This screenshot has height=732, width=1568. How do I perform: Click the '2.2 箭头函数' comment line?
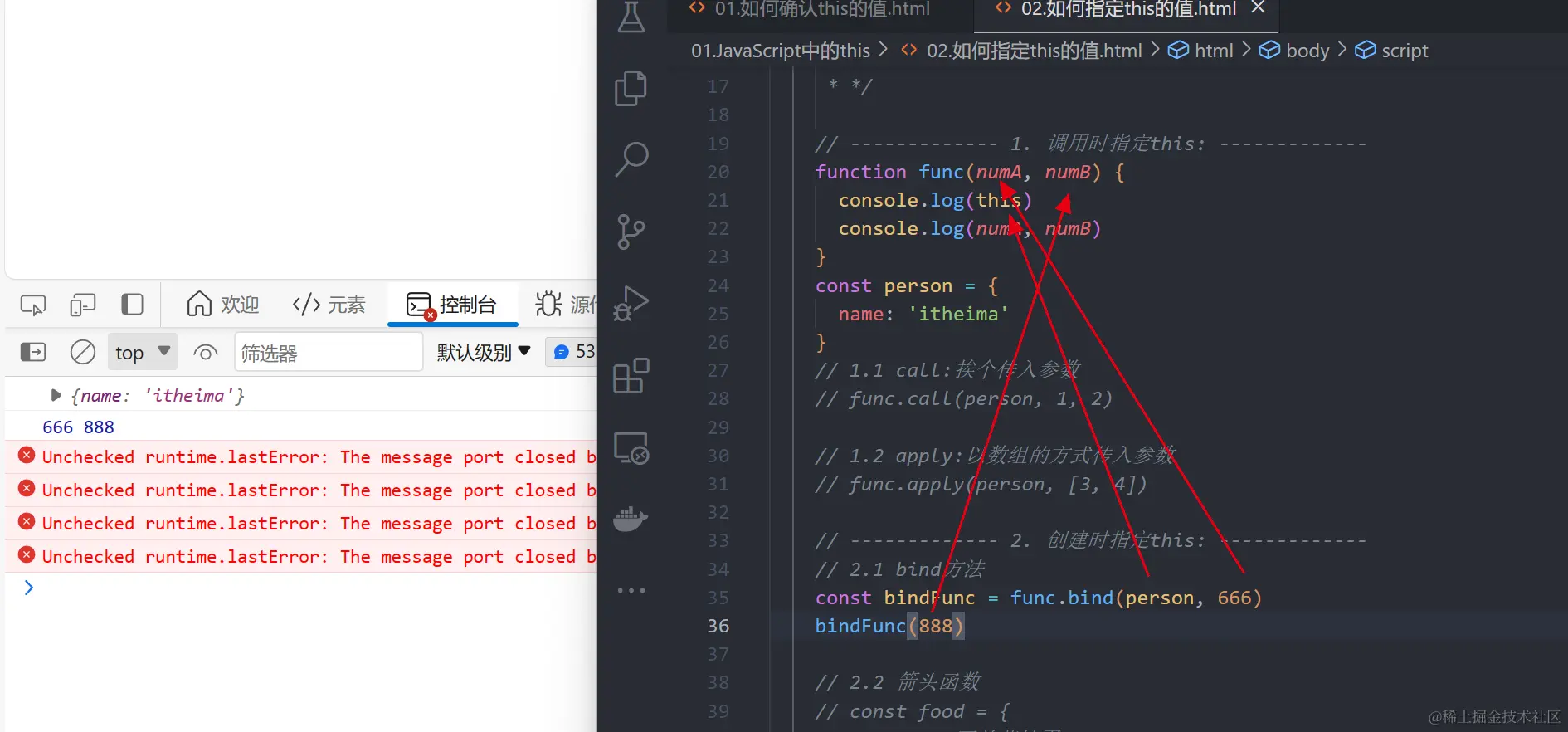pyautogui.click(x=898, y=682)
